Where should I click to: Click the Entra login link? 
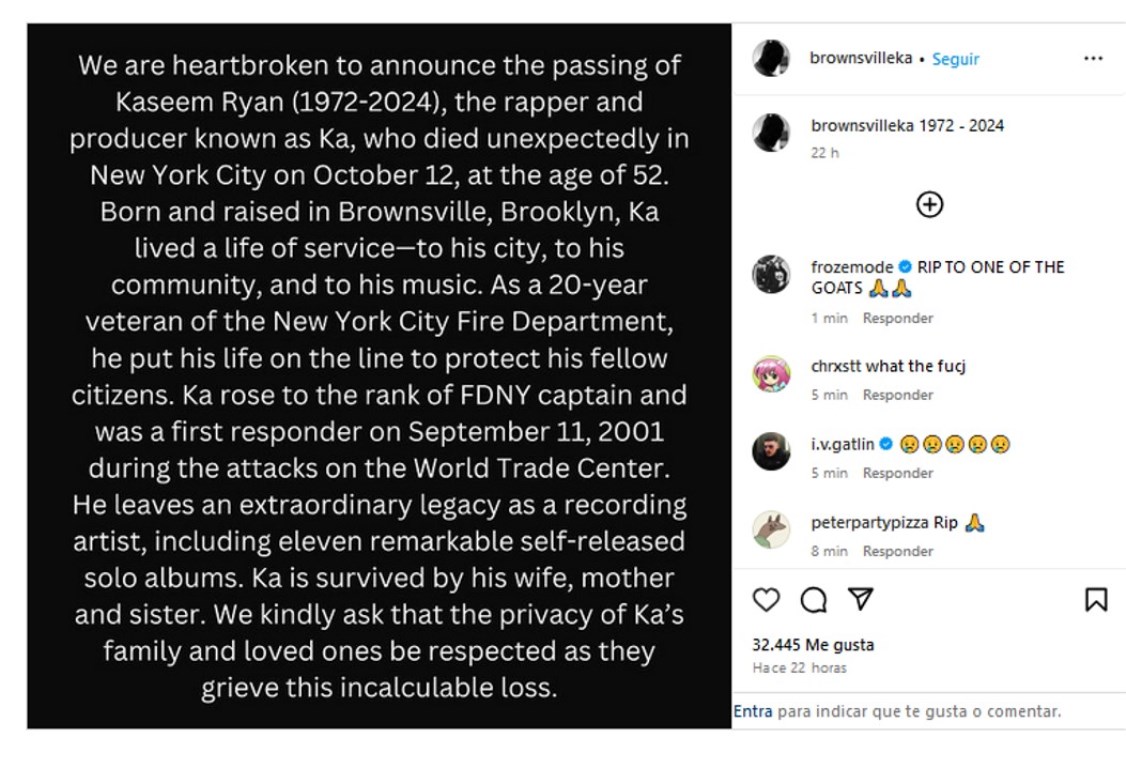coord(753,712)
